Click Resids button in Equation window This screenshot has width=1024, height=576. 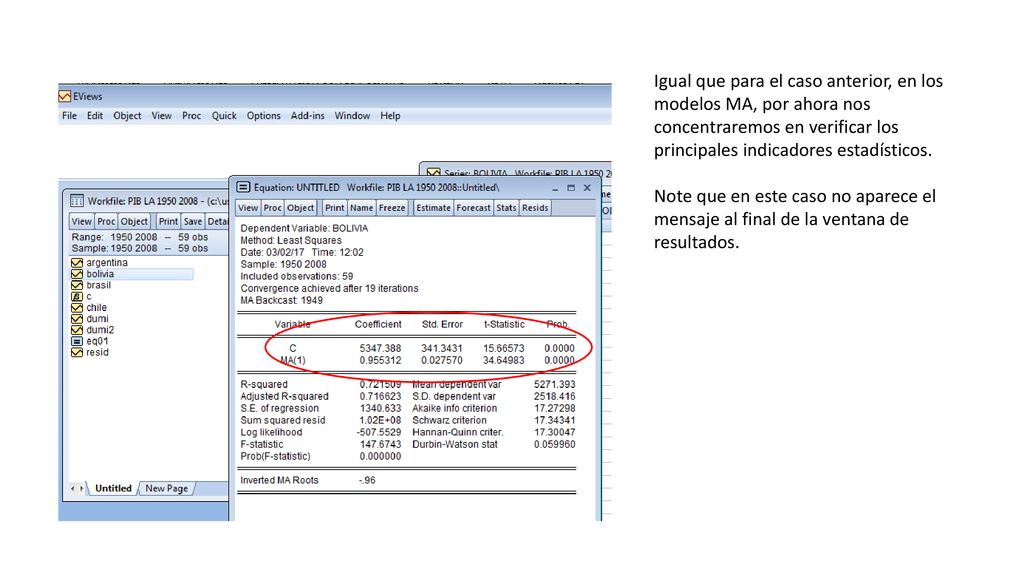(535, 208)
